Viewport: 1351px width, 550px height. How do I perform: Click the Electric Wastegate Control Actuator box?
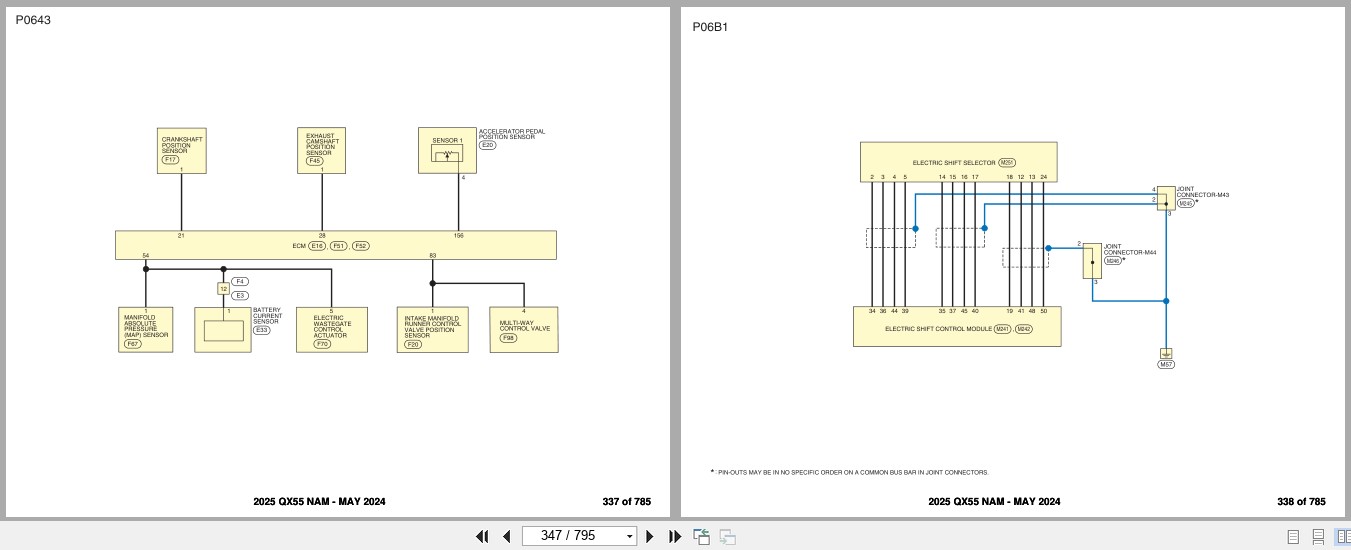(332, 330)
